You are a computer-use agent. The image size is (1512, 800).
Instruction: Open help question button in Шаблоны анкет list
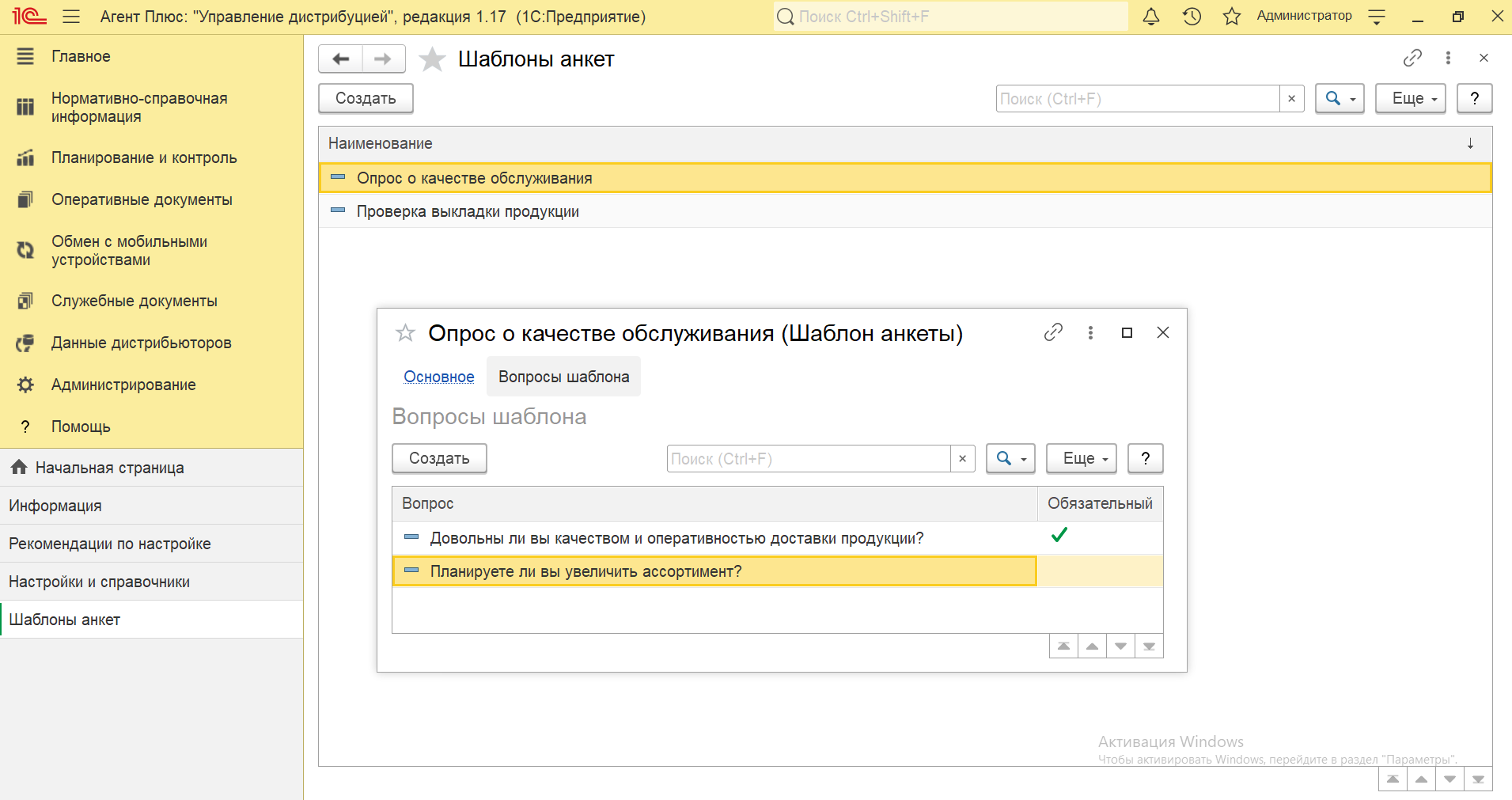coord(1475,99)
